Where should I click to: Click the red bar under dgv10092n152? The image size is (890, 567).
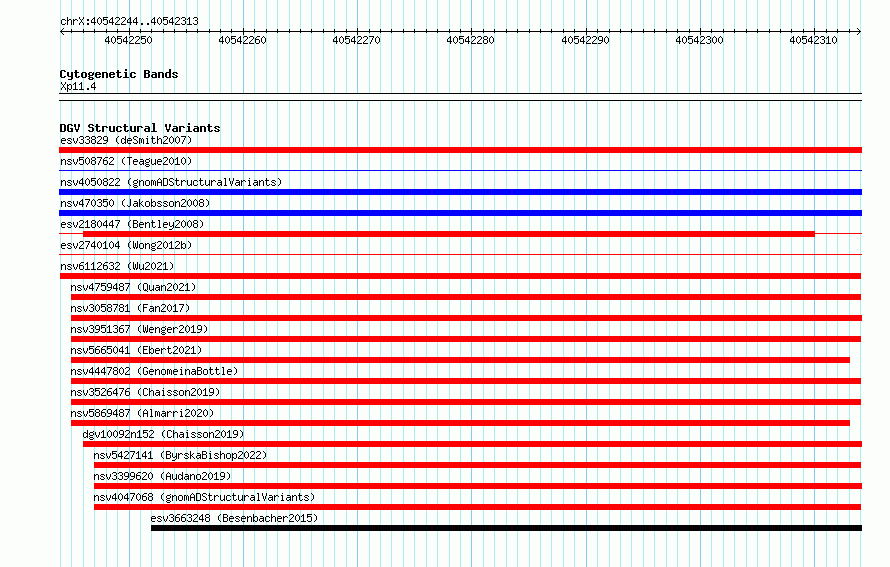pyautogui.click(x=472, y=444)
